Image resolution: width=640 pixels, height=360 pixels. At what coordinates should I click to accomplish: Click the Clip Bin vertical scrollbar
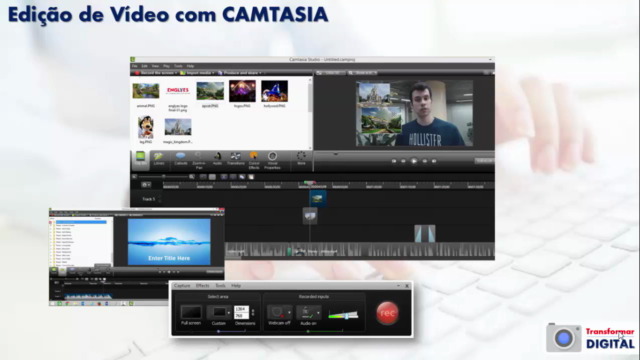[x=311, y=98]
